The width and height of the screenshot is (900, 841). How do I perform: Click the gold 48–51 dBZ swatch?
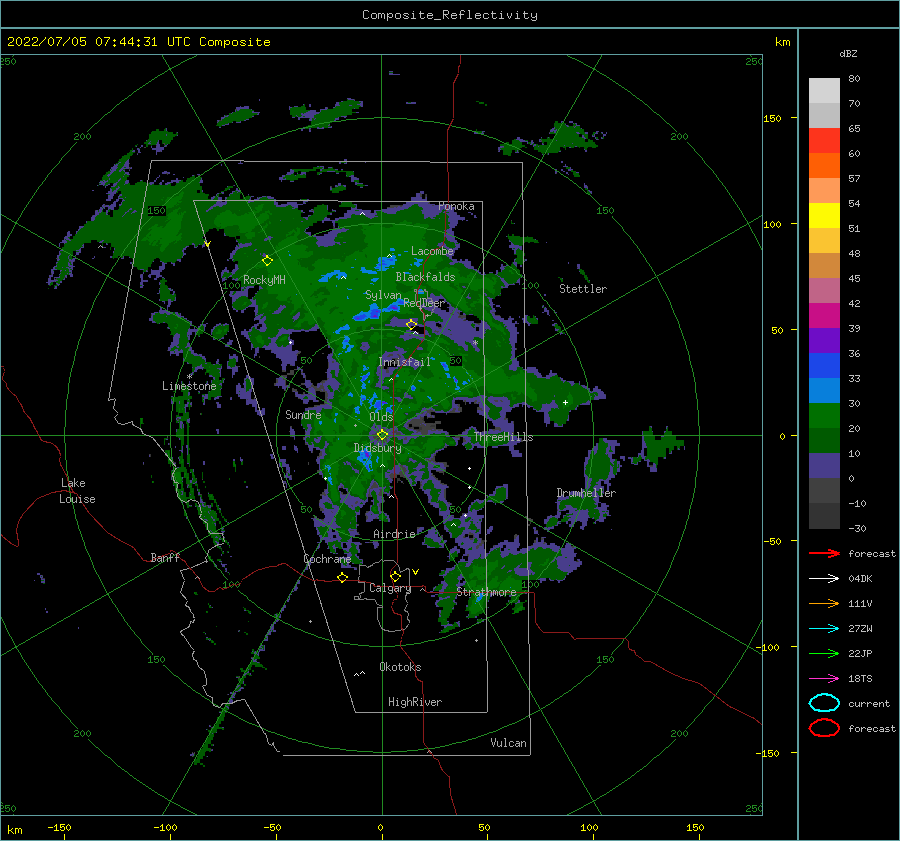(824, 241)
